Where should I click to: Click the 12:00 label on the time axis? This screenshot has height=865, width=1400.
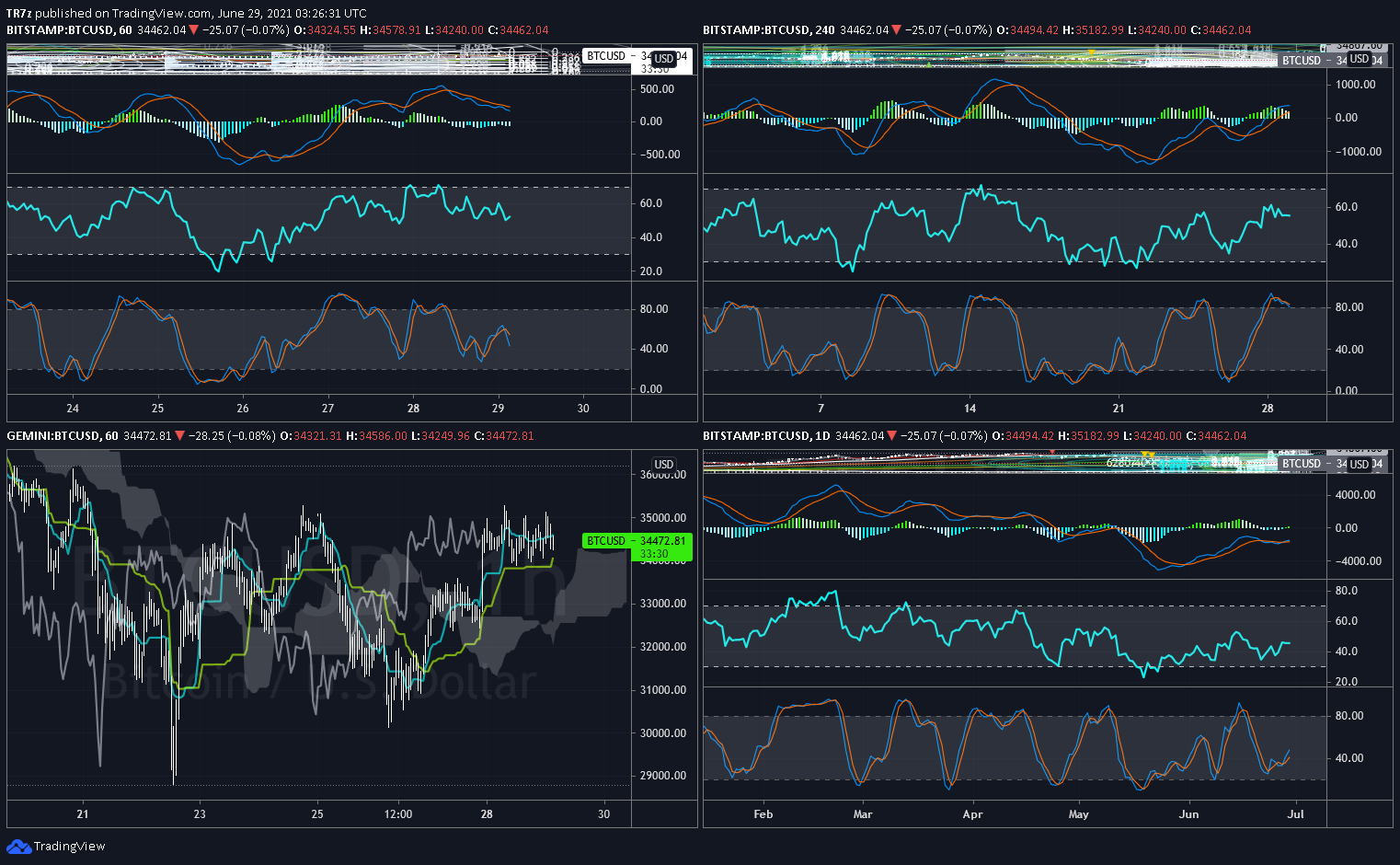pyautogui.click(x=398, y=814)
